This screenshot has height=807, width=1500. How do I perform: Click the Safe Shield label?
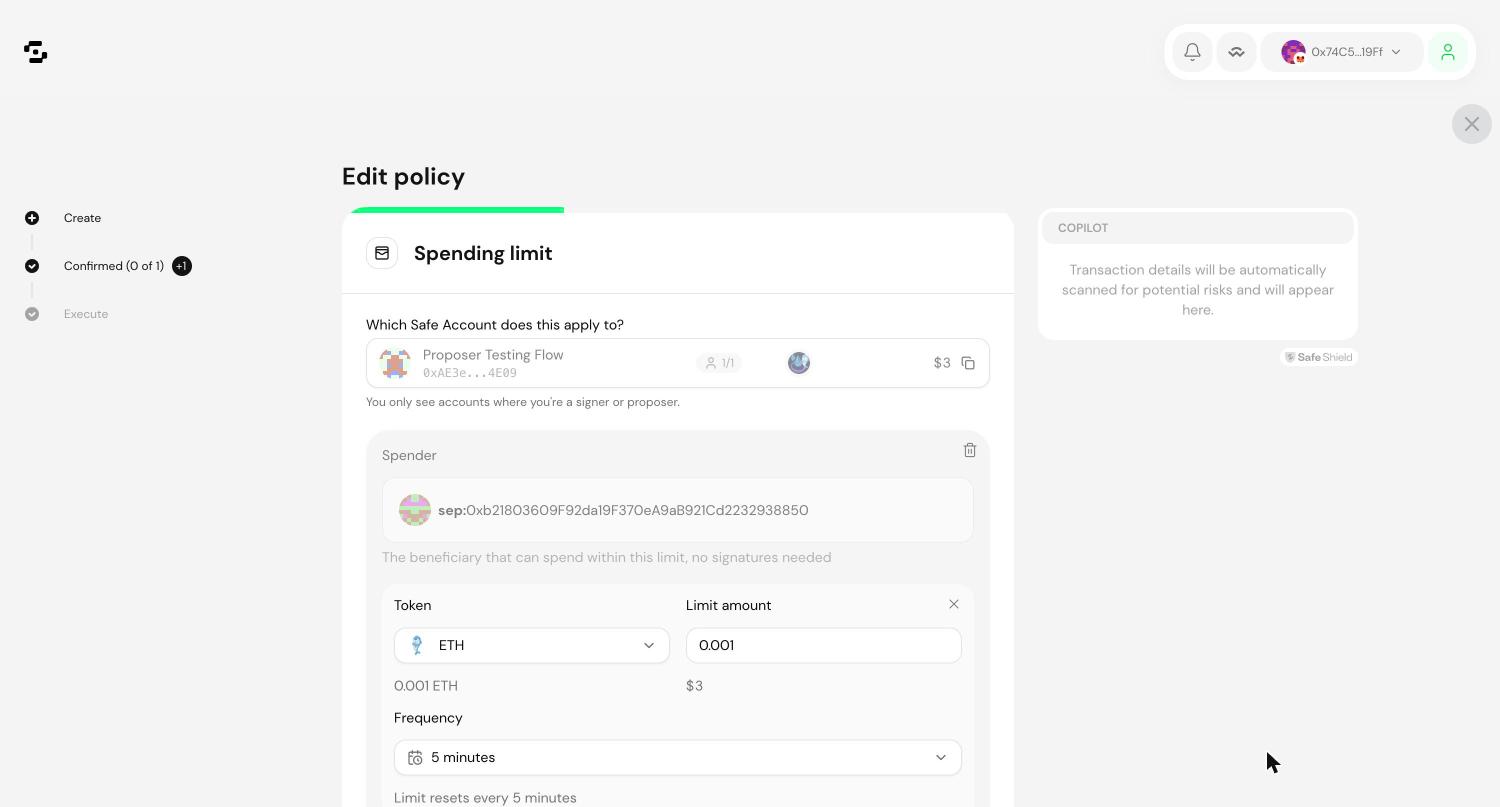point(1319,357)
